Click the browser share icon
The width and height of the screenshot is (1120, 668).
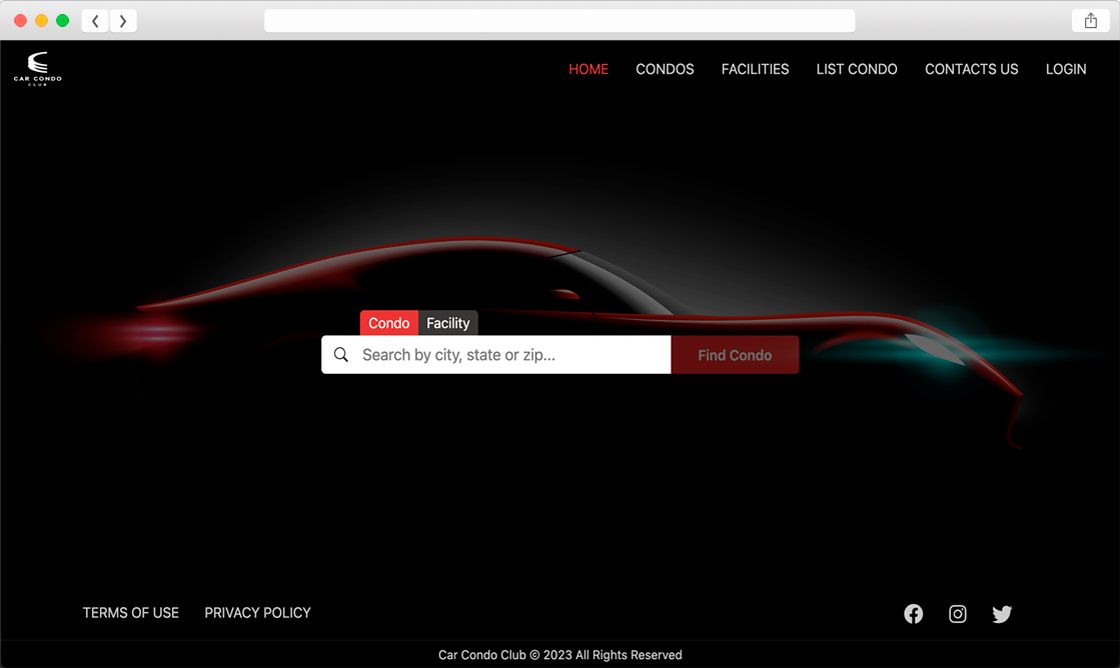(1090, 21)
